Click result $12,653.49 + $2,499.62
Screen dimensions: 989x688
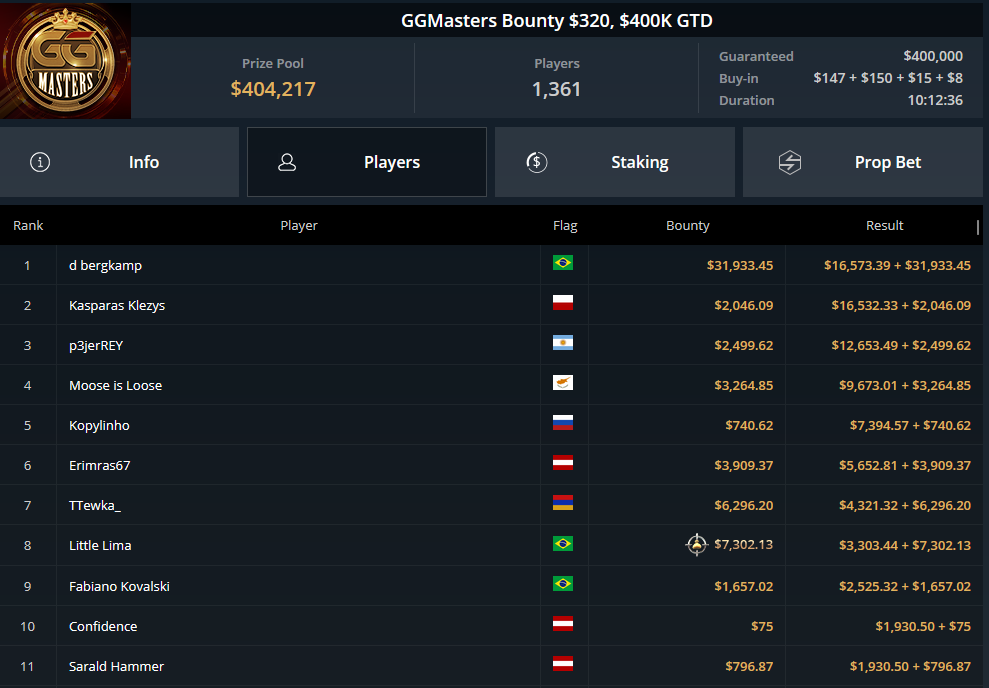click(x=901, y=346)
